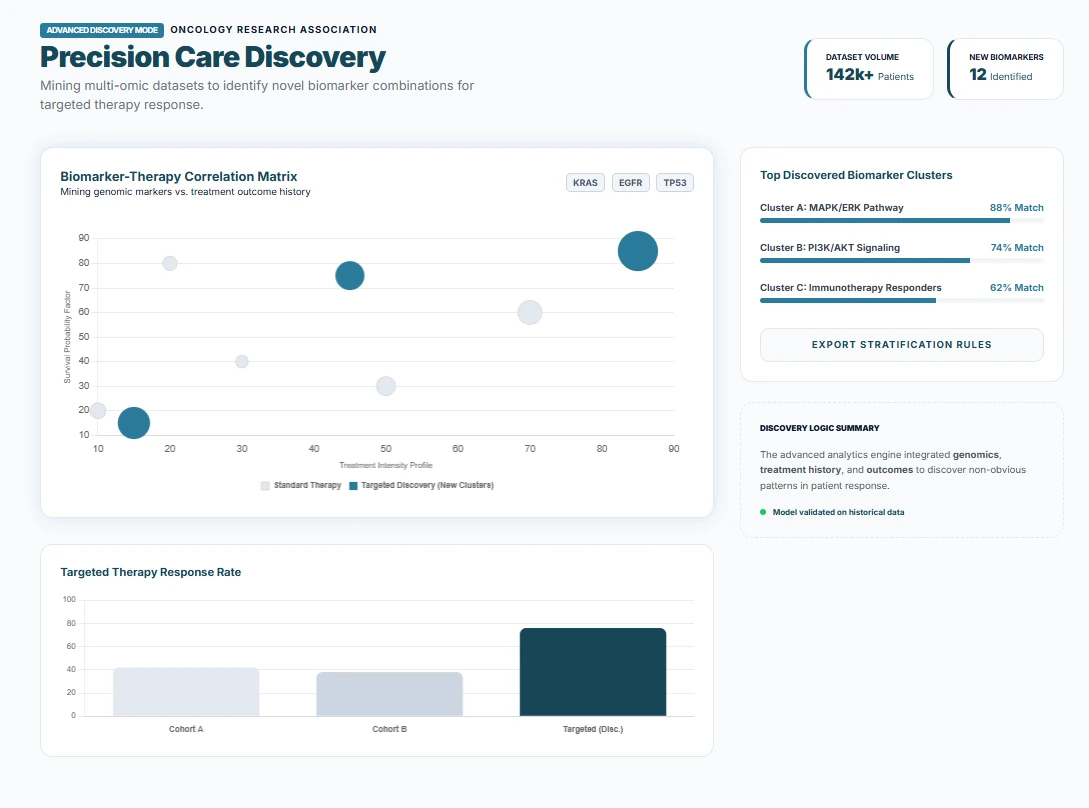Toggle the Targeted Discovery legend series
Image resolution: width=1089 pixels, height=808 pixels.
[x=421, y=485]
